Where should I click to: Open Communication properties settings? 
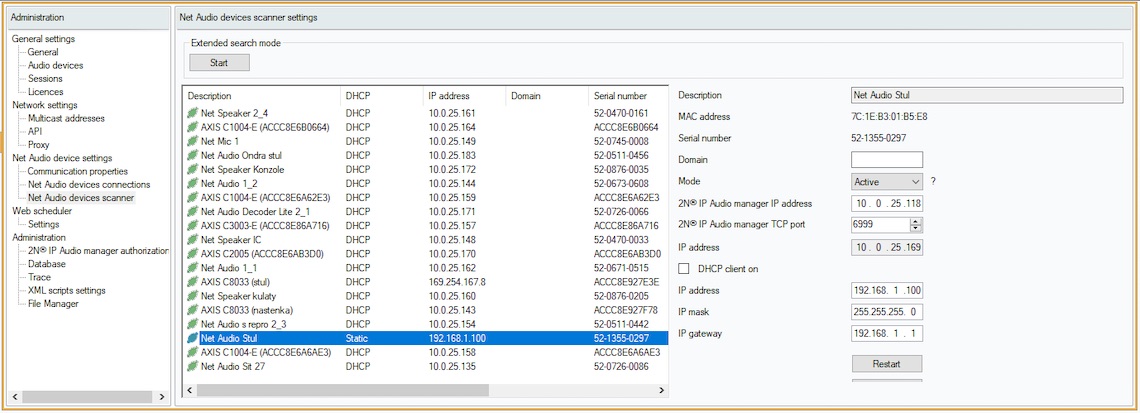(x=78, y=172)
